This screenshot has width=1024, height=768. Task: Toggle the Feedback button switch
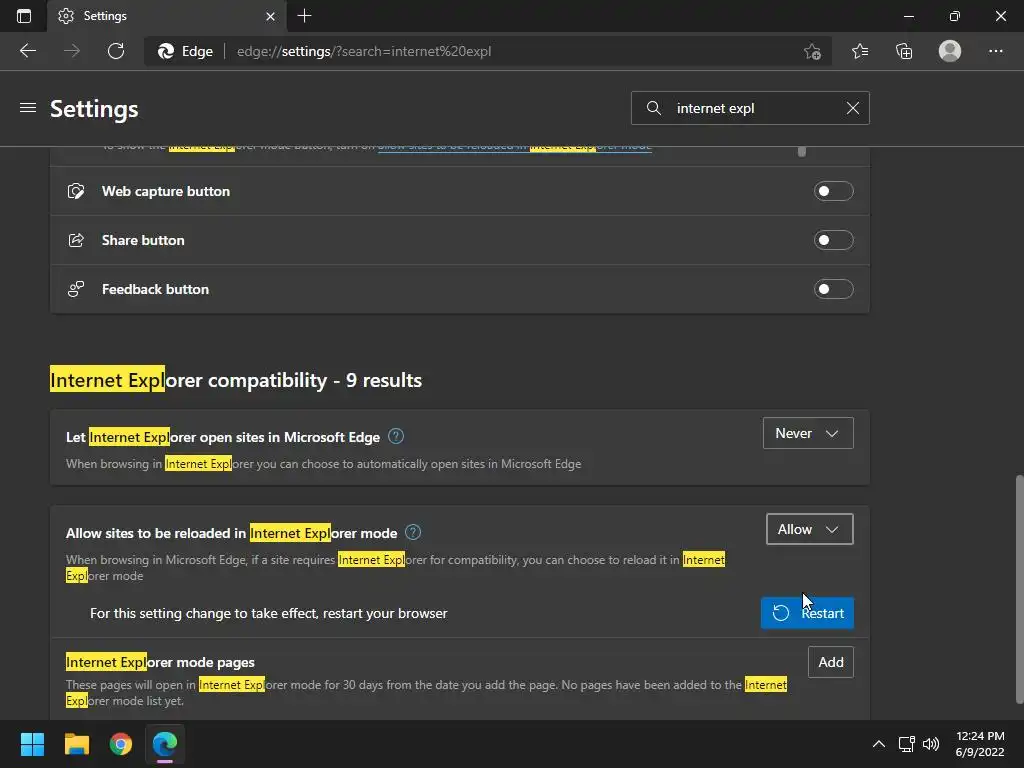click(x=833, y=289)
